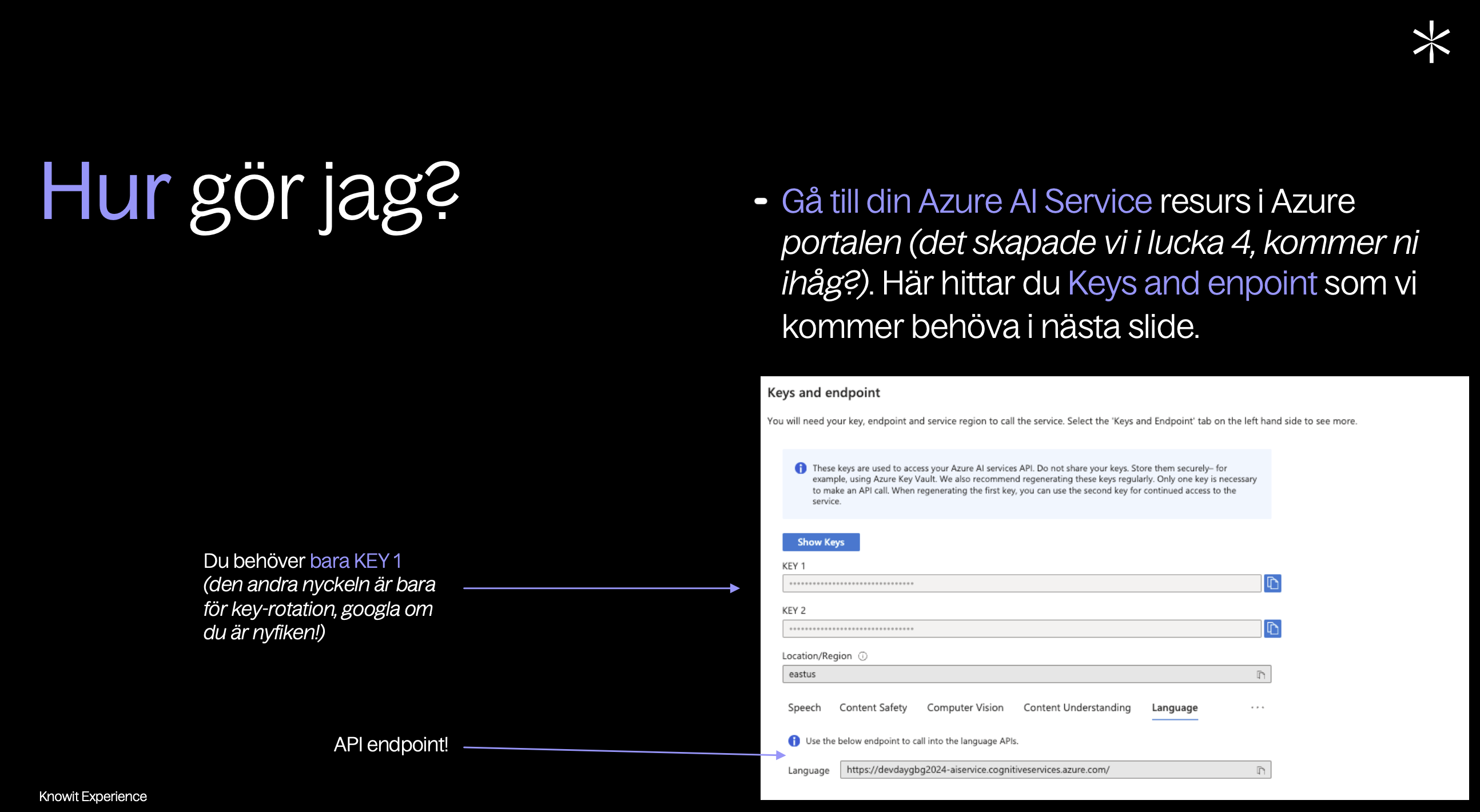
Task: Click the 'Location/Region' label
Action: 817,656
